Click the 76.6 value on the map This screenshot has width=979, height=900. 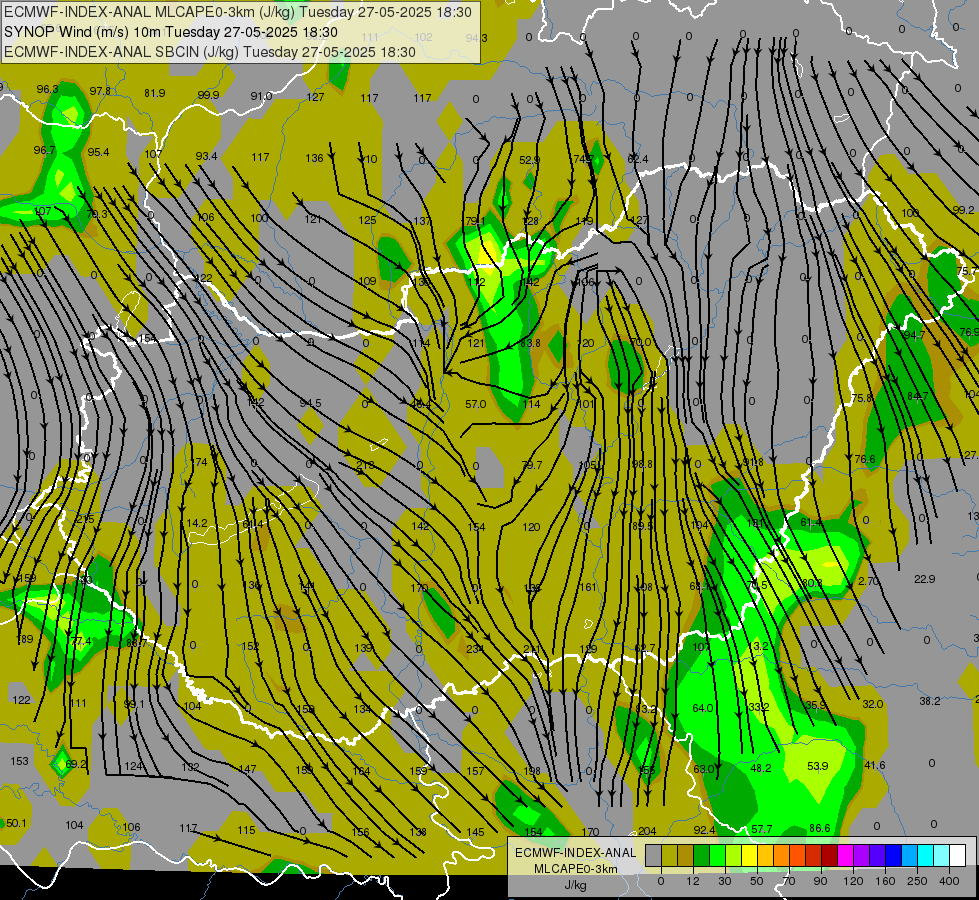(x=865, y=459)
